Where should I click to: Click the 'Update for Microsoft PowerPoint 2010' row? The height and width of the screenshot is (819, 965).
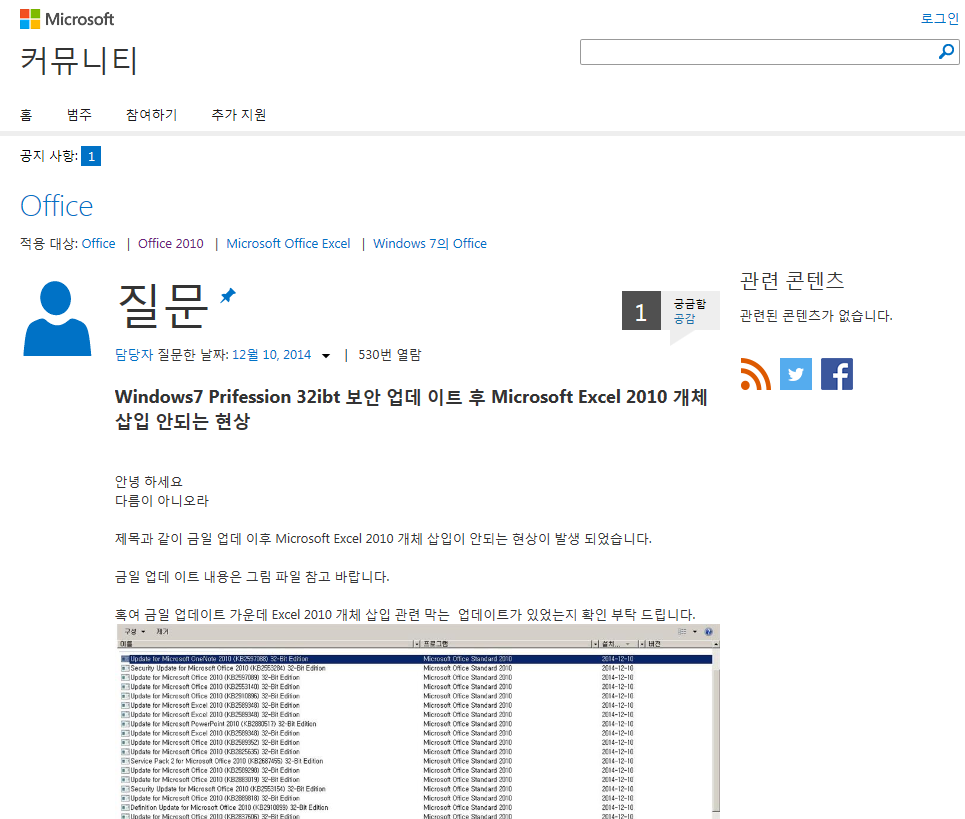416,724
